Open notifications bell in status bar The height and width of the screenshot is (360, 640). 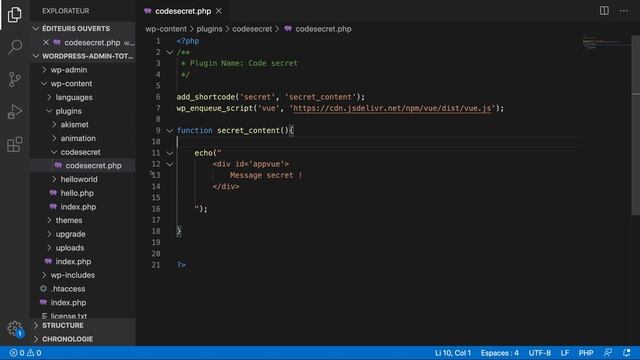click(x=627, y=353)
